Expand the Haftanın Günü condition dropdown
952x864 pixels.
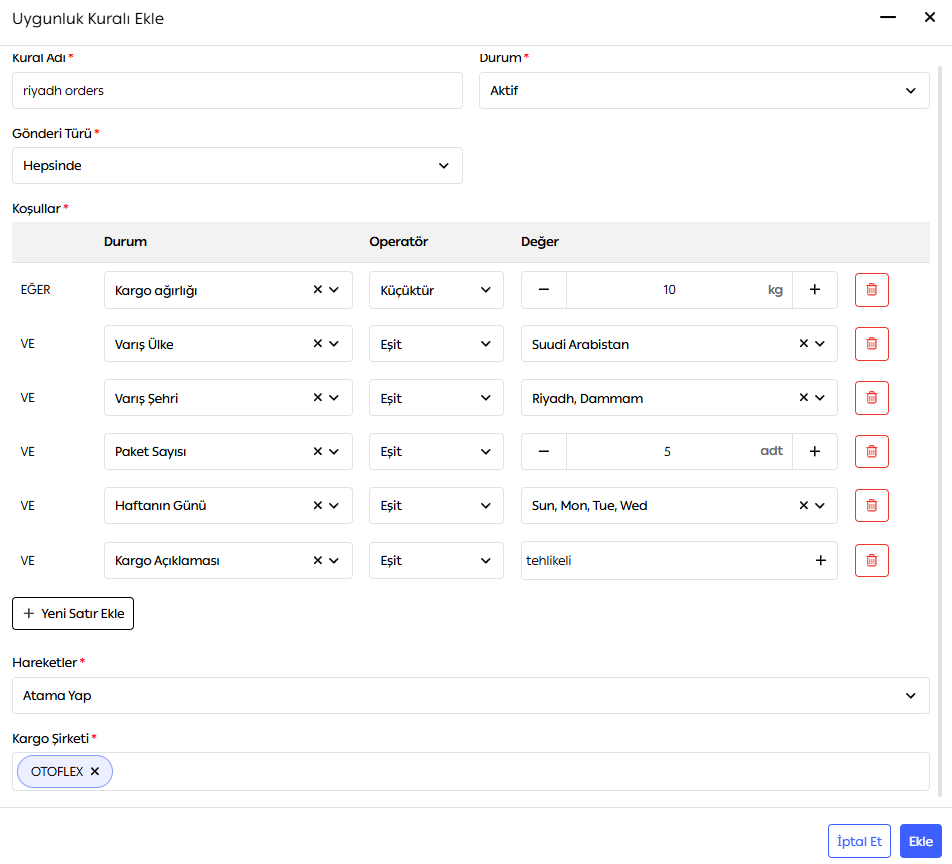point(334,505)
